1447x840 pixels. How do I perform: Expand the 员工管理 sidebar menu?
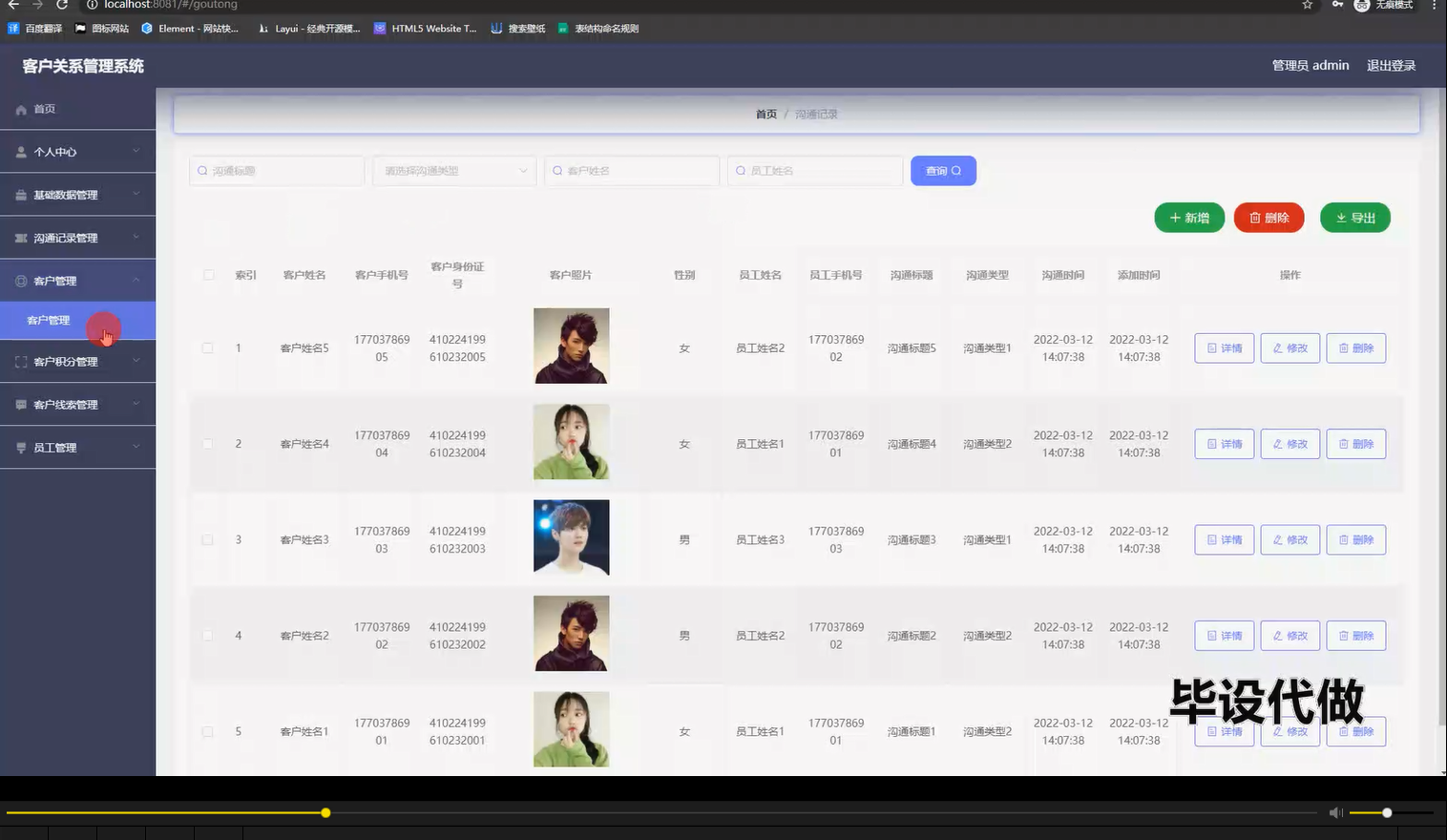77,448
